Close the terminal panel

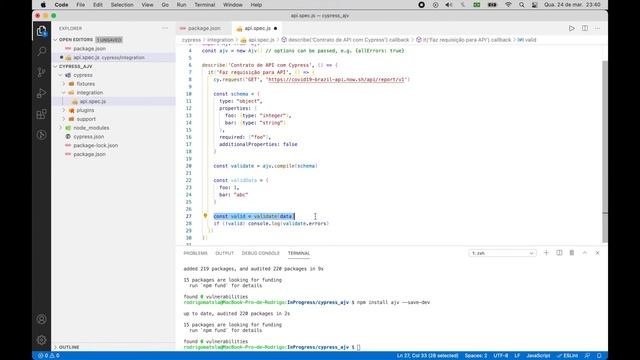tap(598, 253)
